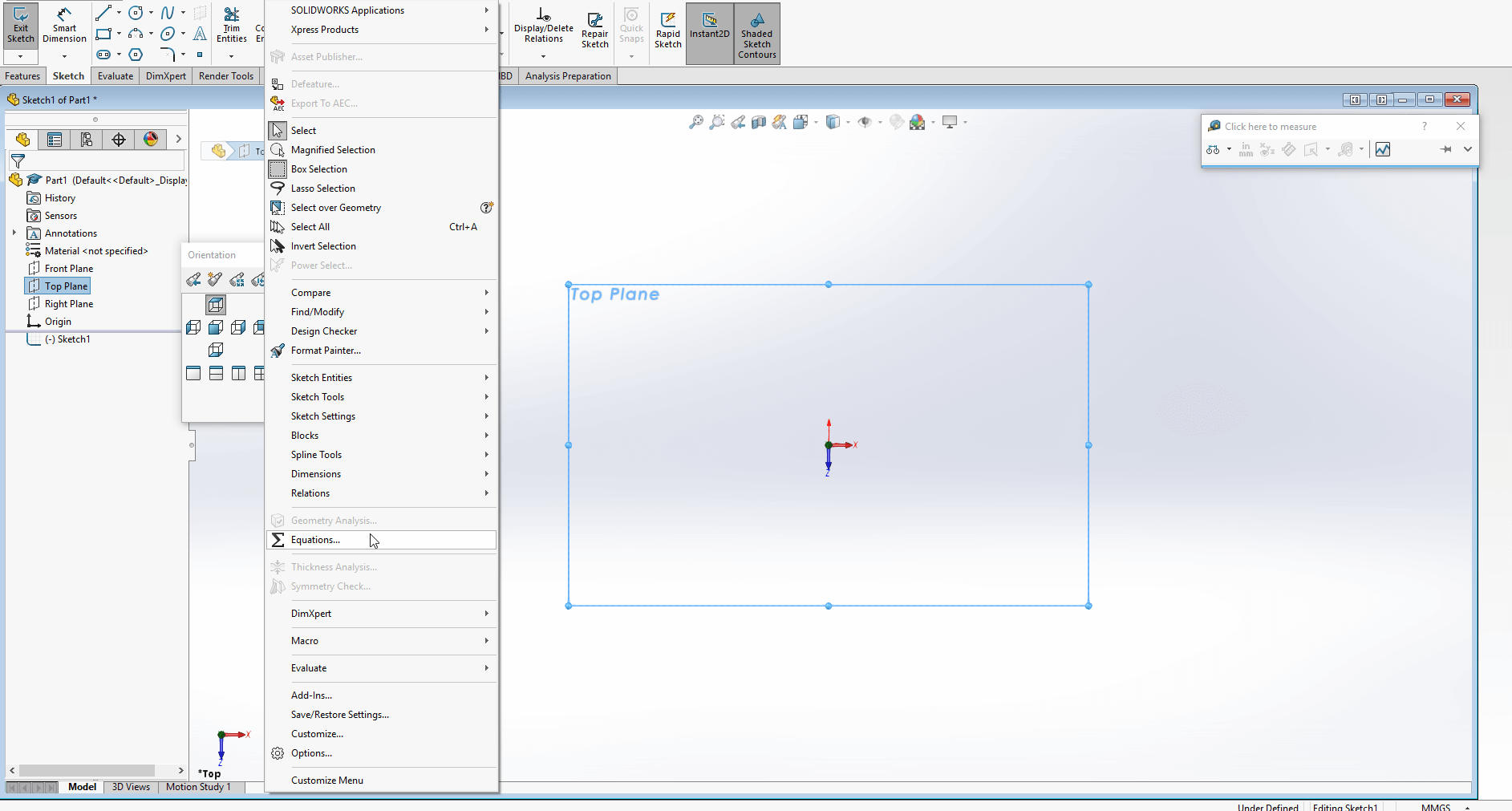Screen dimensions: 1512x811
Task: Open the Analysis Preparation tab
Action: pyautogui.click(x=568, y=76)
